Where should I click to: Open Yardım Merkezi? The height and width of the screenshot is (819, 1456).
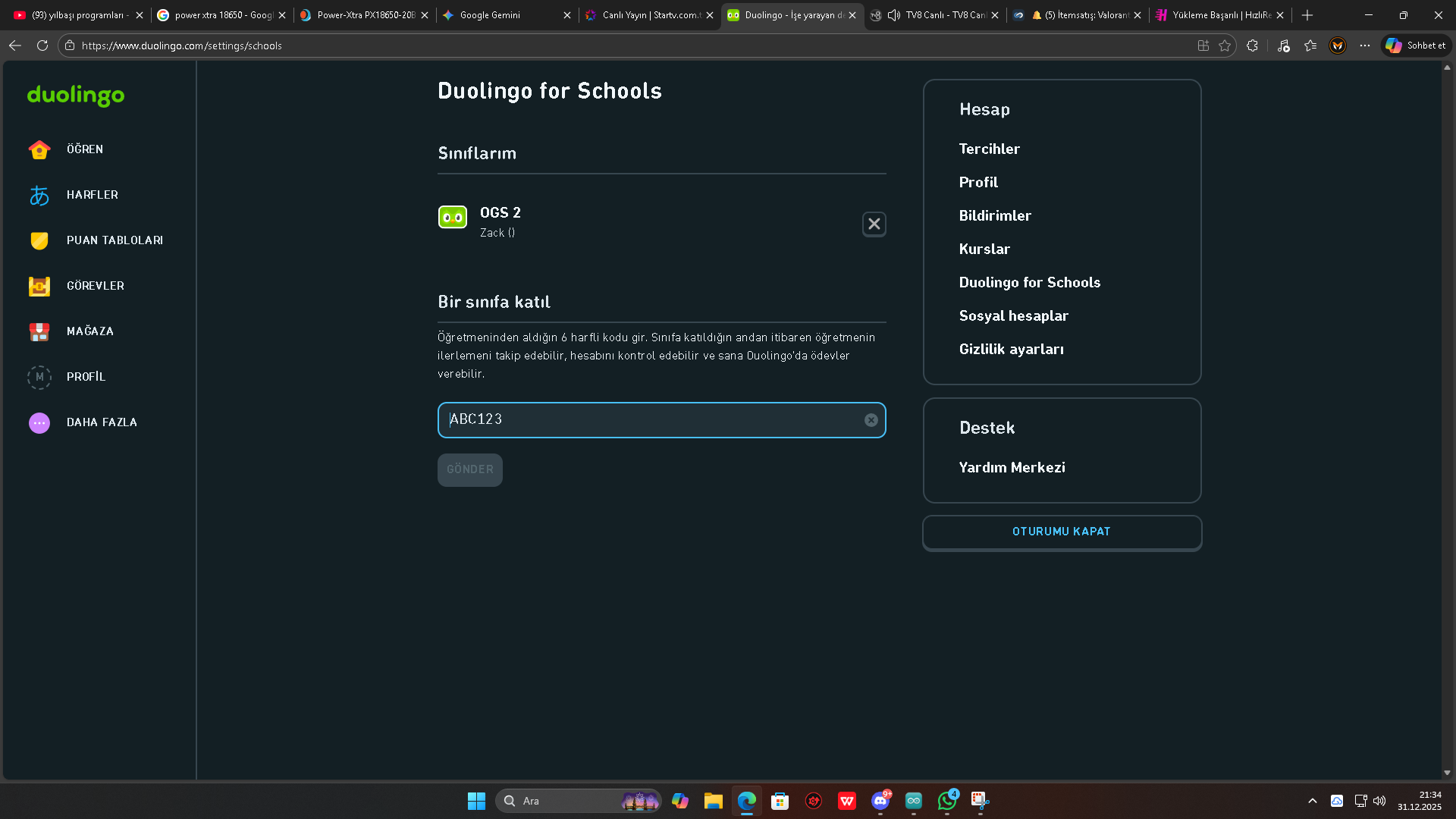pos(1012,468)
